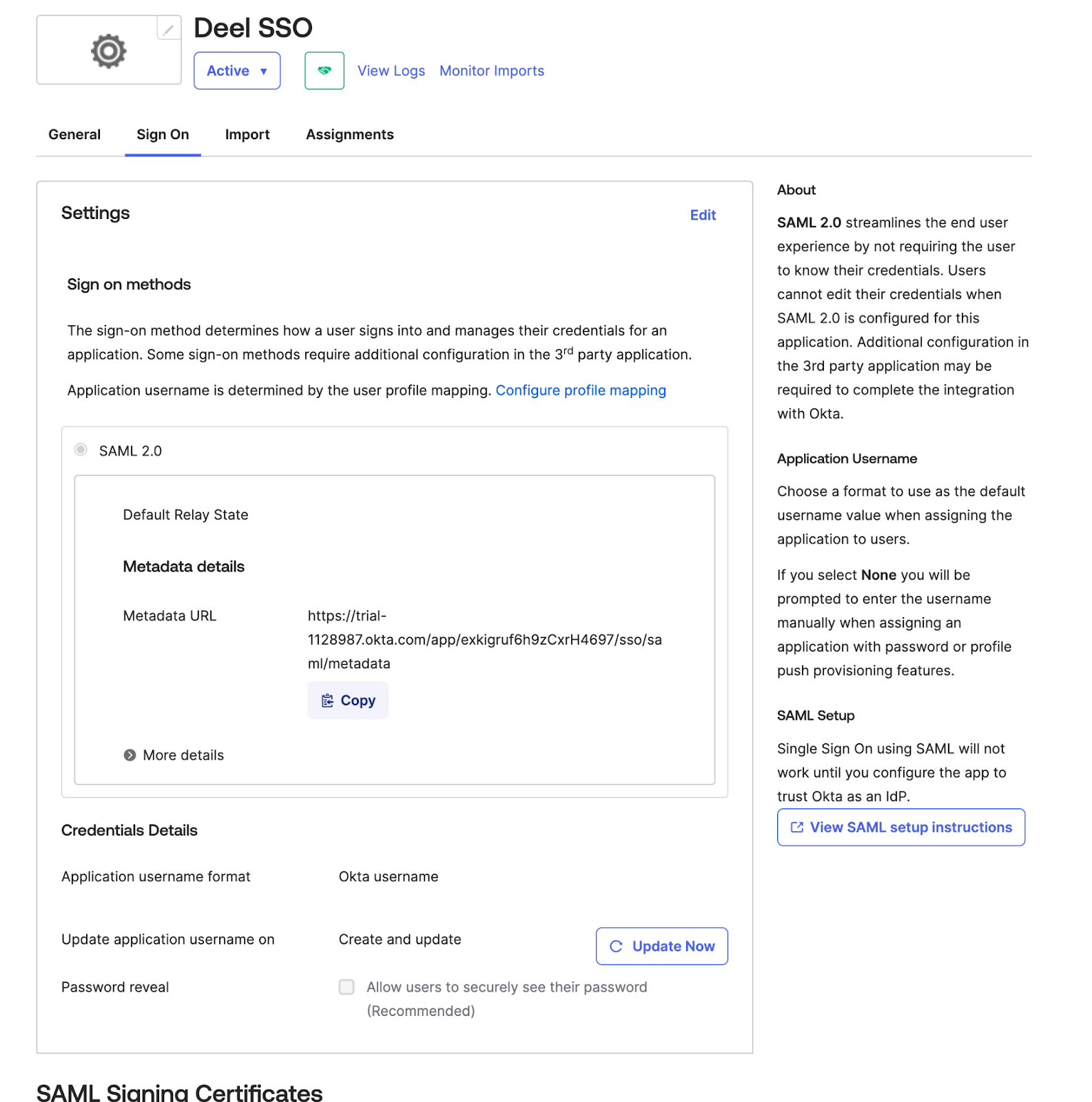
Task: Click the Create and update value
Action: click(x=400, y=939)
